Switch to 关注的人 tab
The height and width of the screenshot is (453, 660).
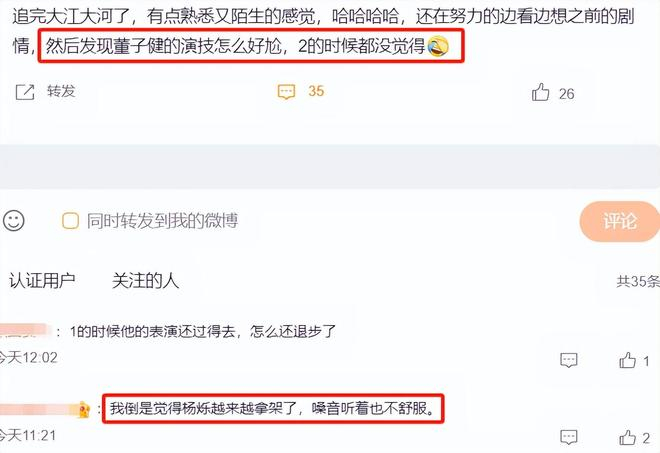[x=145, y=281]
